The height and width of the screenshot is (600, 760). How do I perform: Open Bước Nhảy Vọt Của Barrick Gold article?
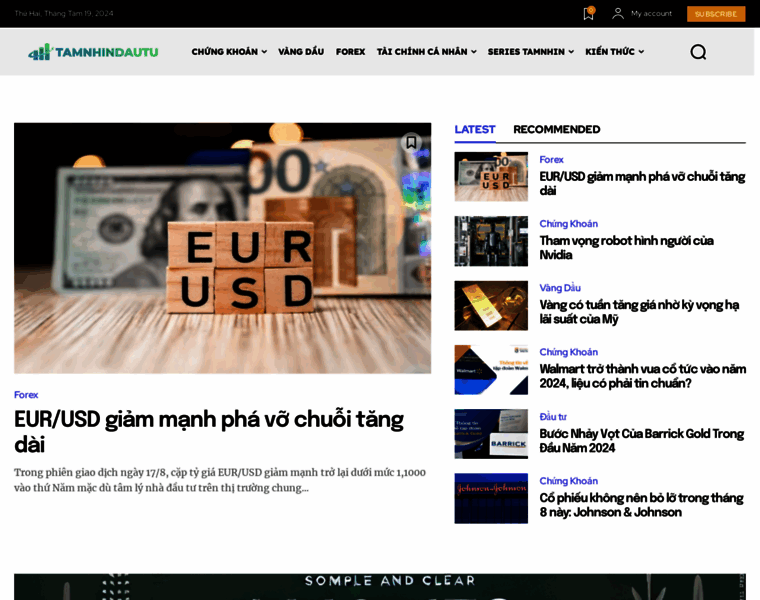641,441
